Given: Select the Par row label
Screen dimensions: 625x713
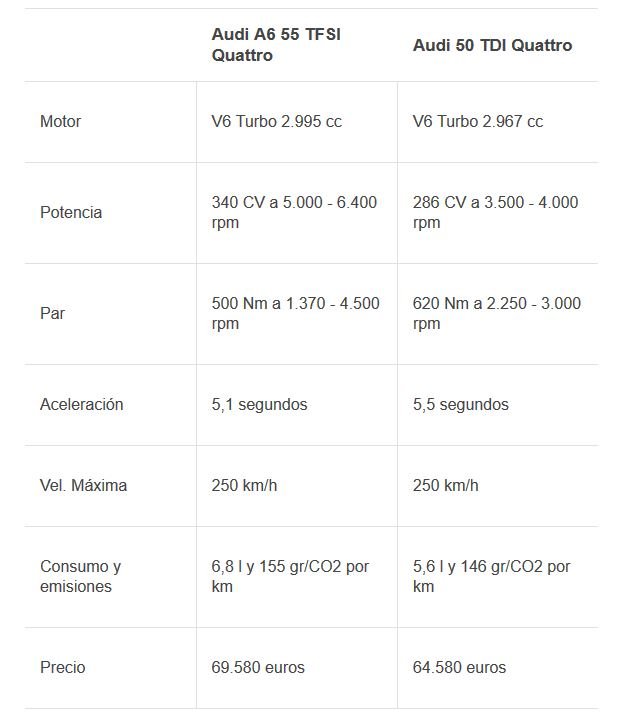Looking at the screenshot, I should 52,313.
